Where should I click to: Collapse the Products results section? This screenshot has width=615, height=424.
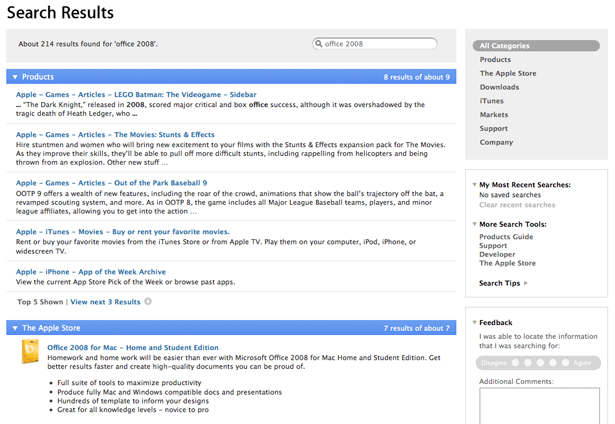point(15,77)
